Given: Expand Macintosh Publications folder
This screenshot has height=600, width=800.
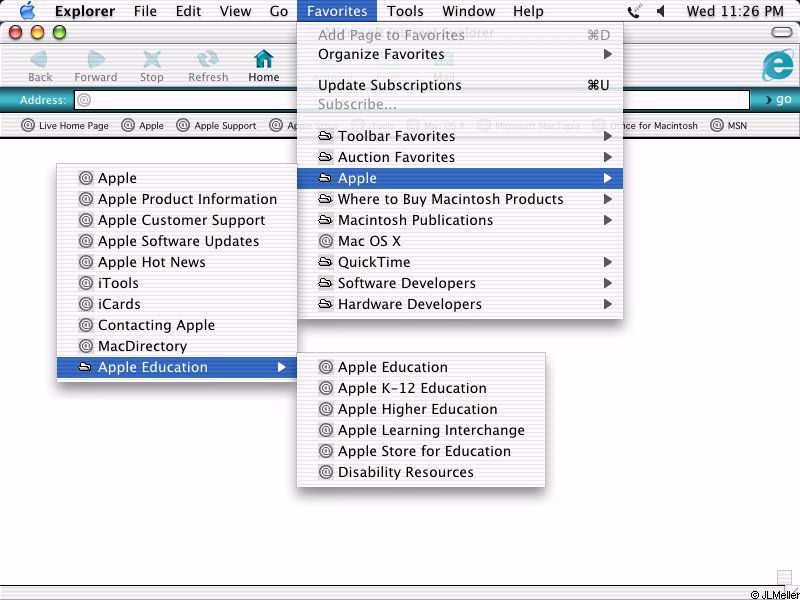Looking at the screenshot, I should (x=460, y=220).
